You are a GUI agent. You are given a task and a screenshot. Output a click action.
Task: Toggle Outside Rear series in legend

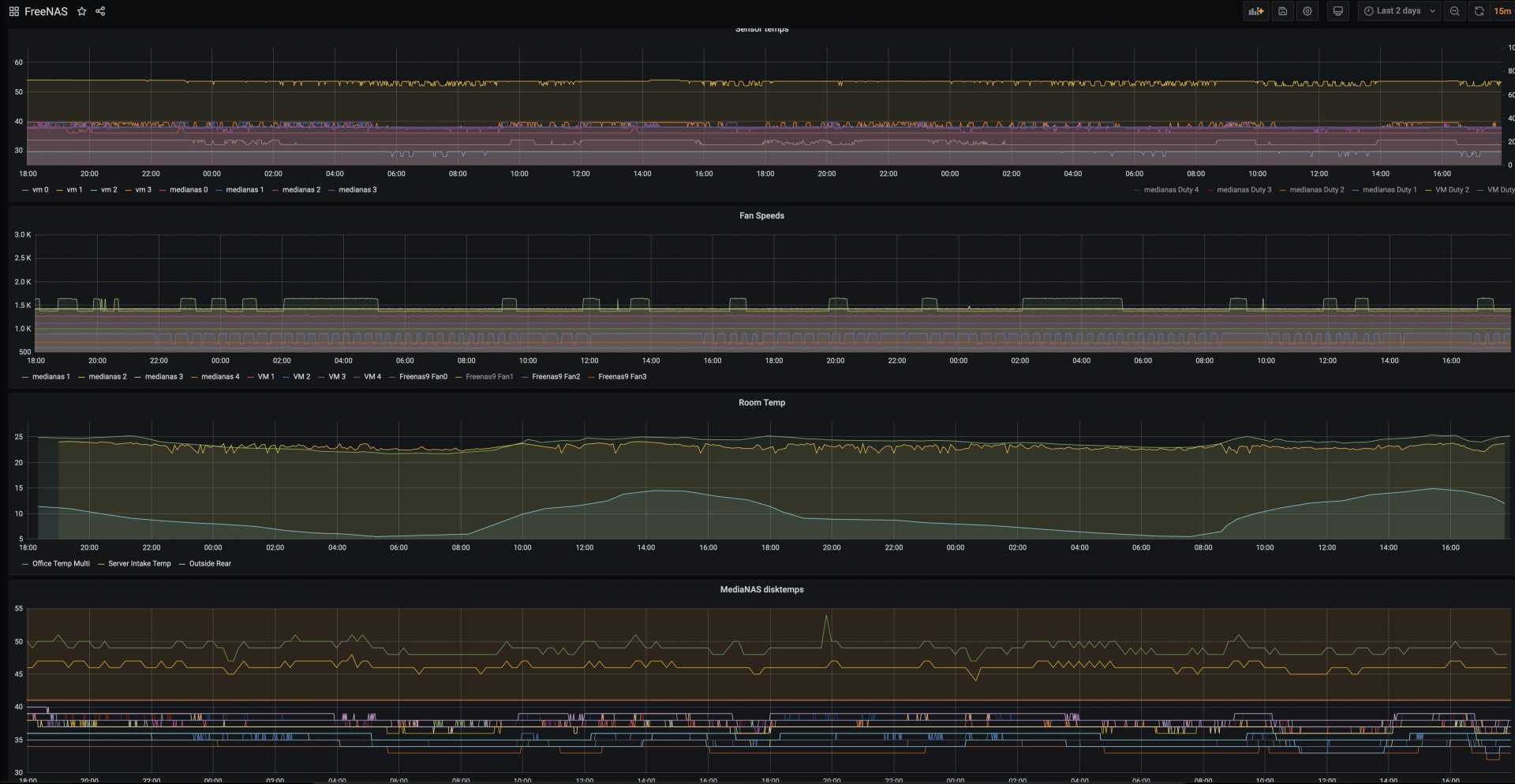(x=210, y=564)
